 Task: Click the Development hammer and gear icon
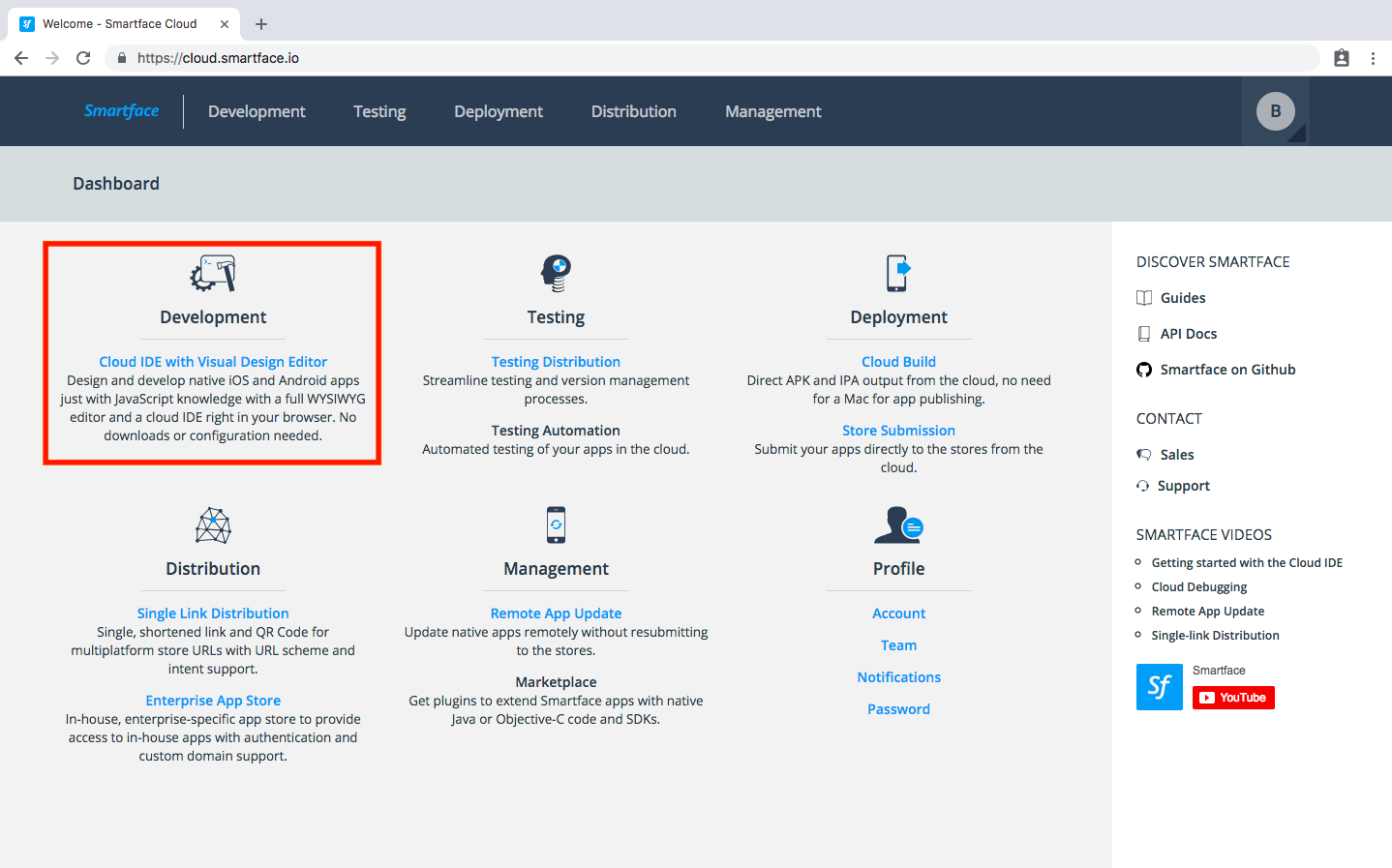pos(213,274)
